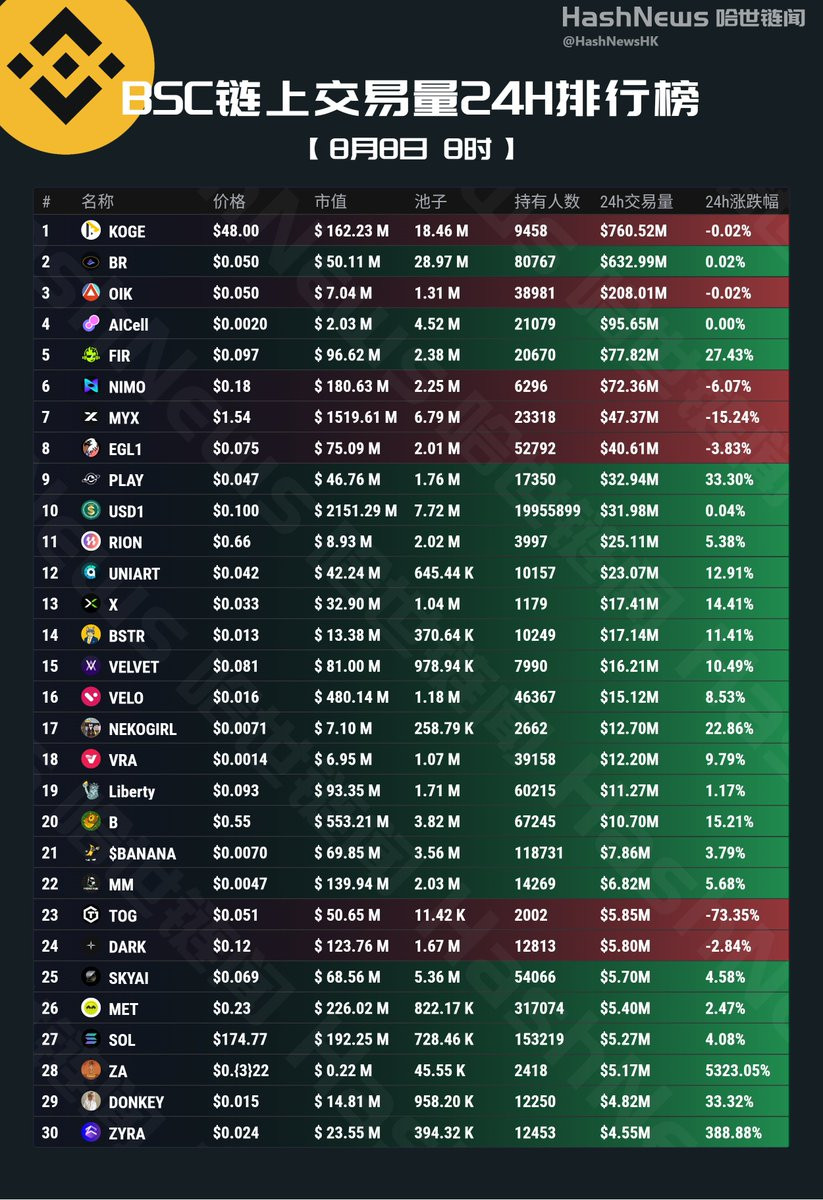Click the KOGE token icon
Screen dimensions: 823x1200
click(x=91, y=230)
